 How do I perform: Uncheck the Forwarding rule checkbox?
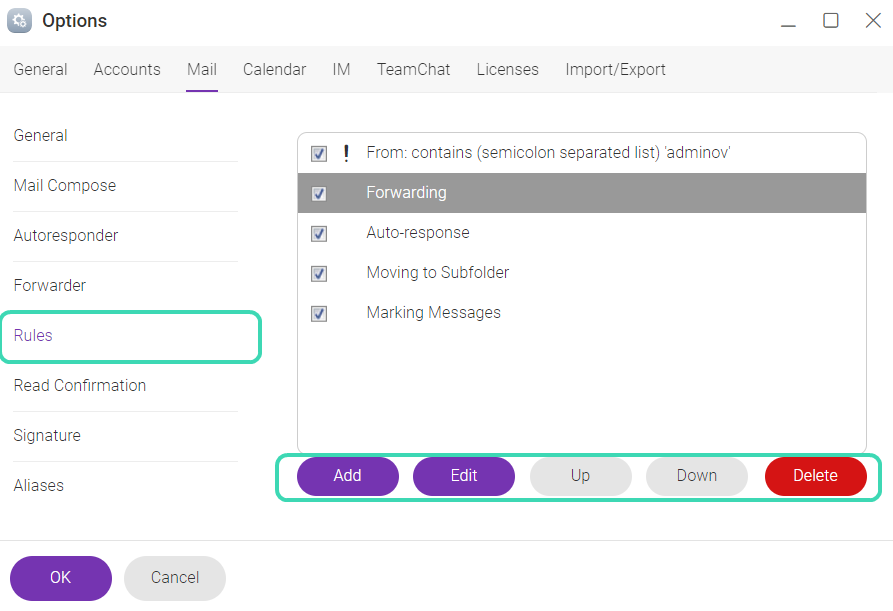tap(319, 194)
